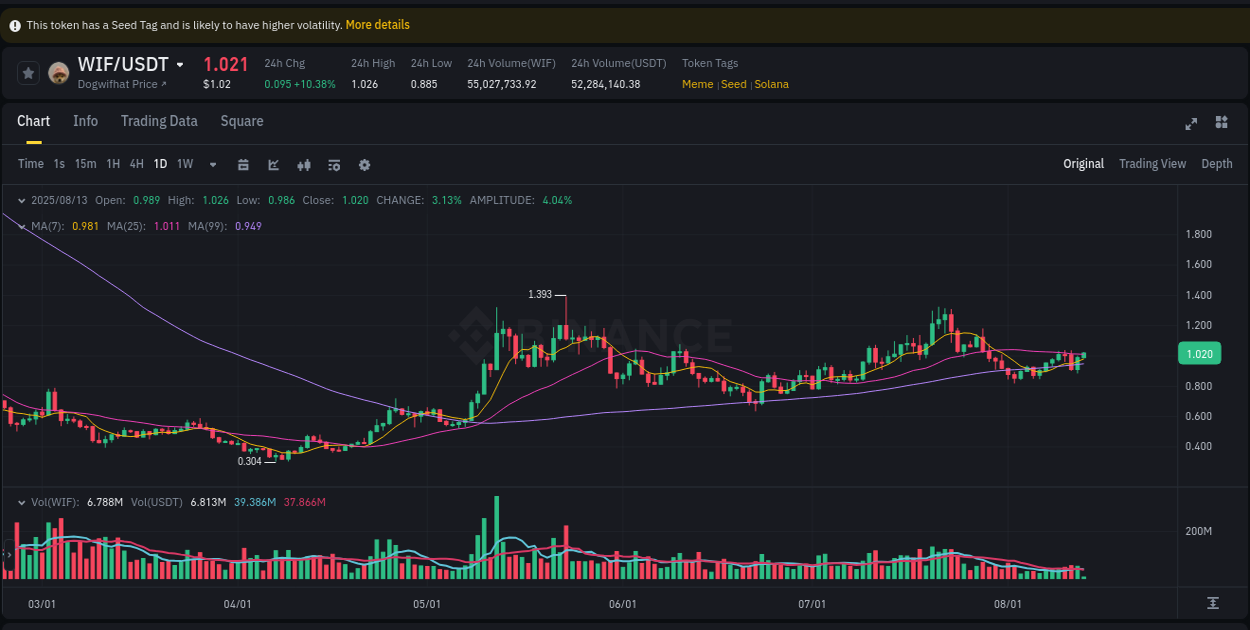This screenshot has height=630, width=1250.
Task: Expand the chart to fullscreen
Action: [x=1191, y=122]
